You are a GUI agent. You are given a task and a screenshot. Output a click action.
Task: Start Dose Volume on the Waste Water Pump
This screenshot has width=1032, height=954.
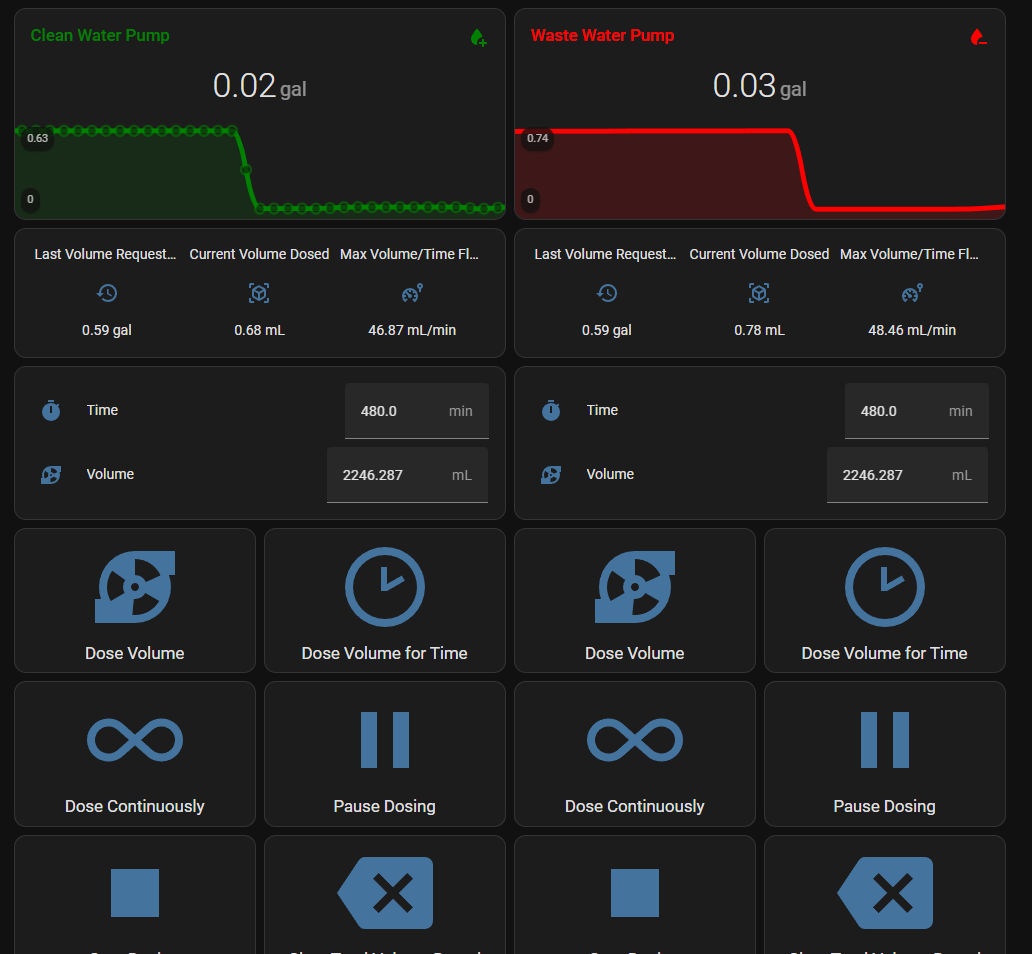(635, 600)
